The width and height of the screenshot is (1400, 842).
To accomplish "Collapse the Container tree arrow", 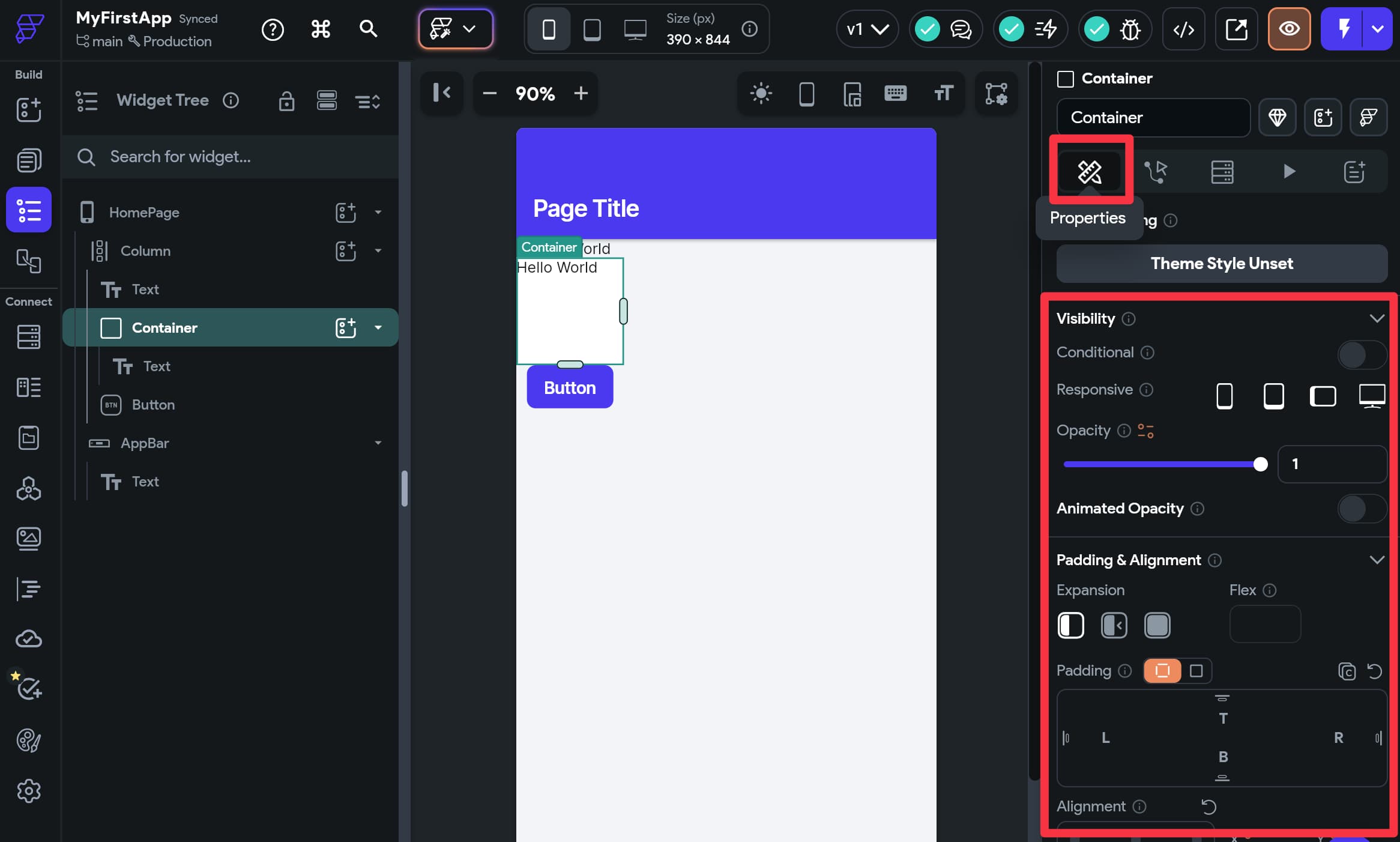I will 378,327.
